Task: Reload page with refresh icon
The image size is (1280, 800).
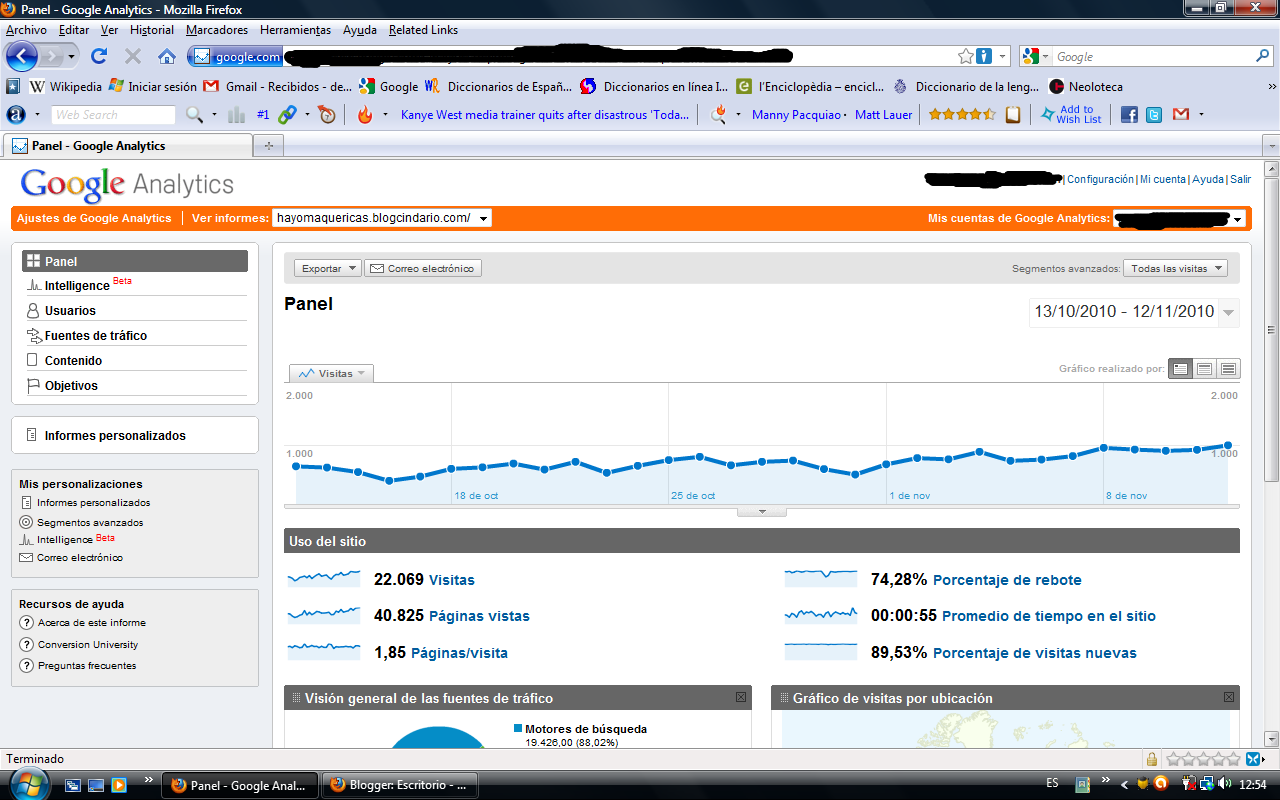Action: coord(99,56)
